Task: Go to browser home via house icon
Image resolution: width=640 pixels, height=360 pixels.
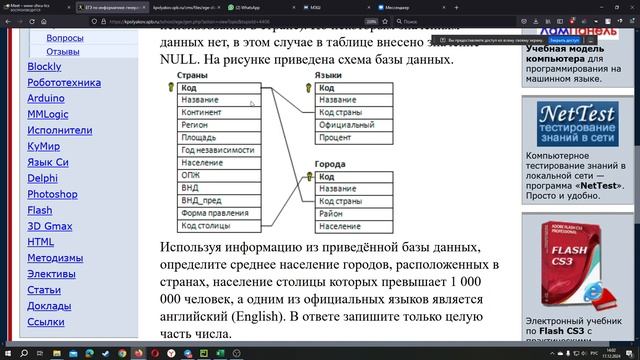Action: [44, 21]
